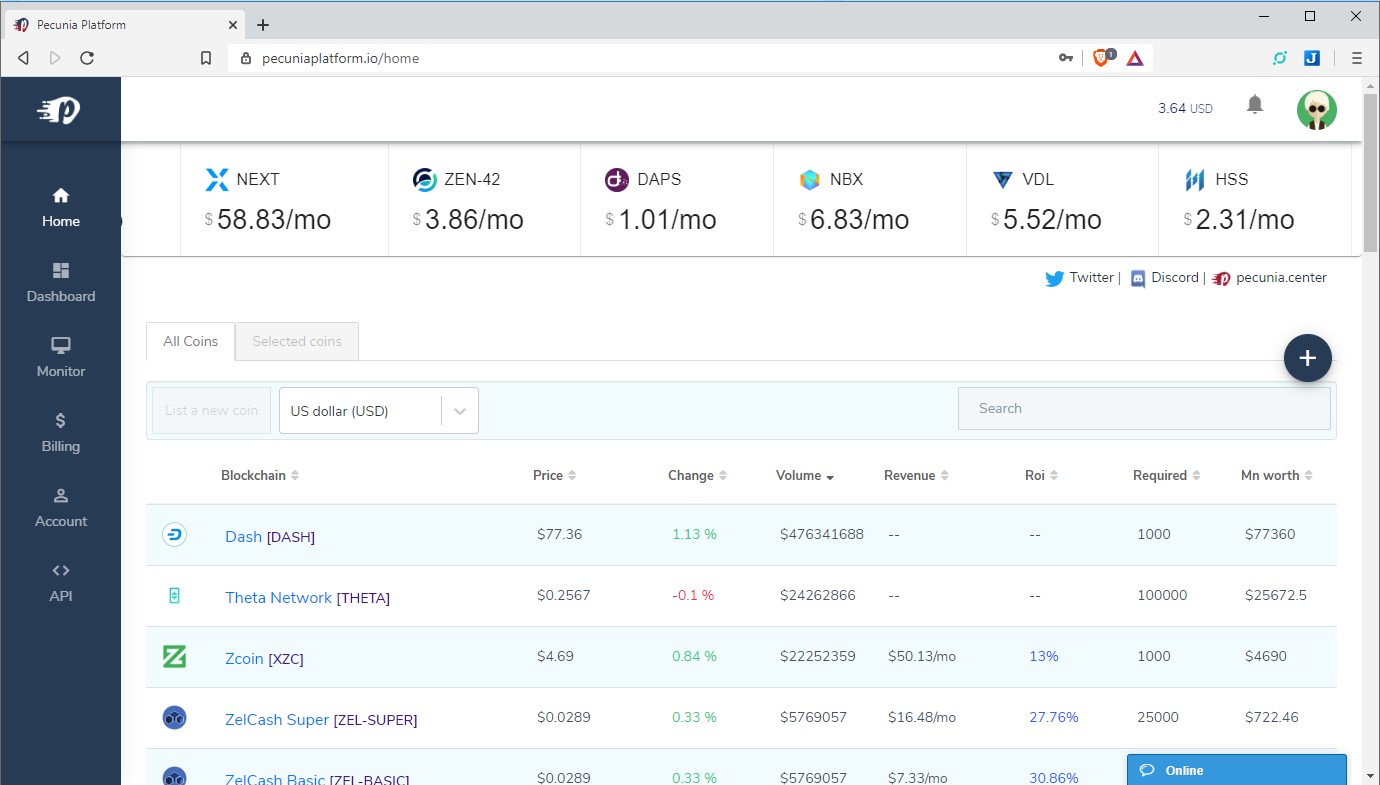The height and width of the screenshot is (785, 1380).
Task: Click the -0.1 % change value
Action: 693,595
